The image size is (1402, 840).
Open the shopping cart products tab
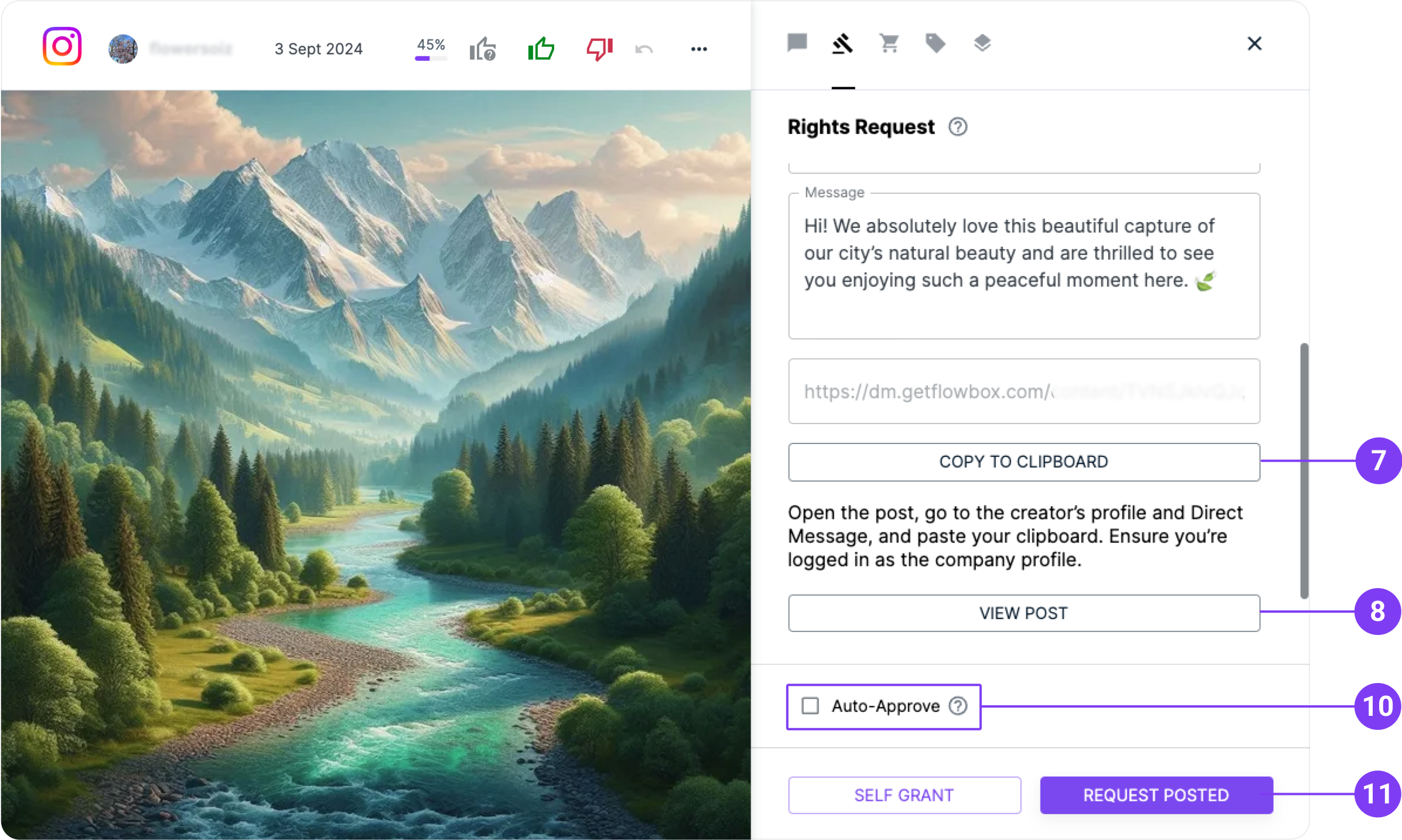[889, 43]
